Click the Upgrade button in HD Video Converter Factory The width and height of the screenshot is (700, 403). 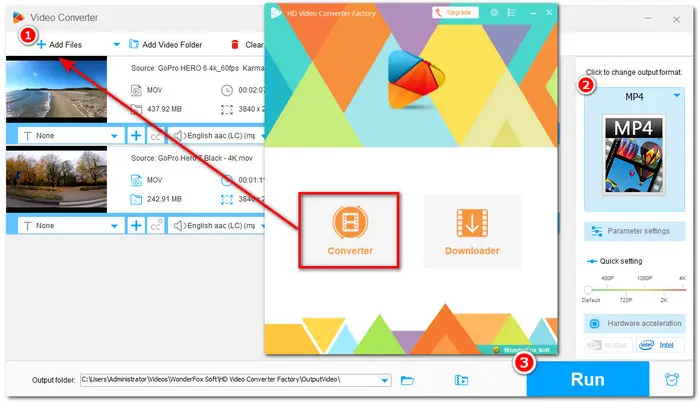455,12
